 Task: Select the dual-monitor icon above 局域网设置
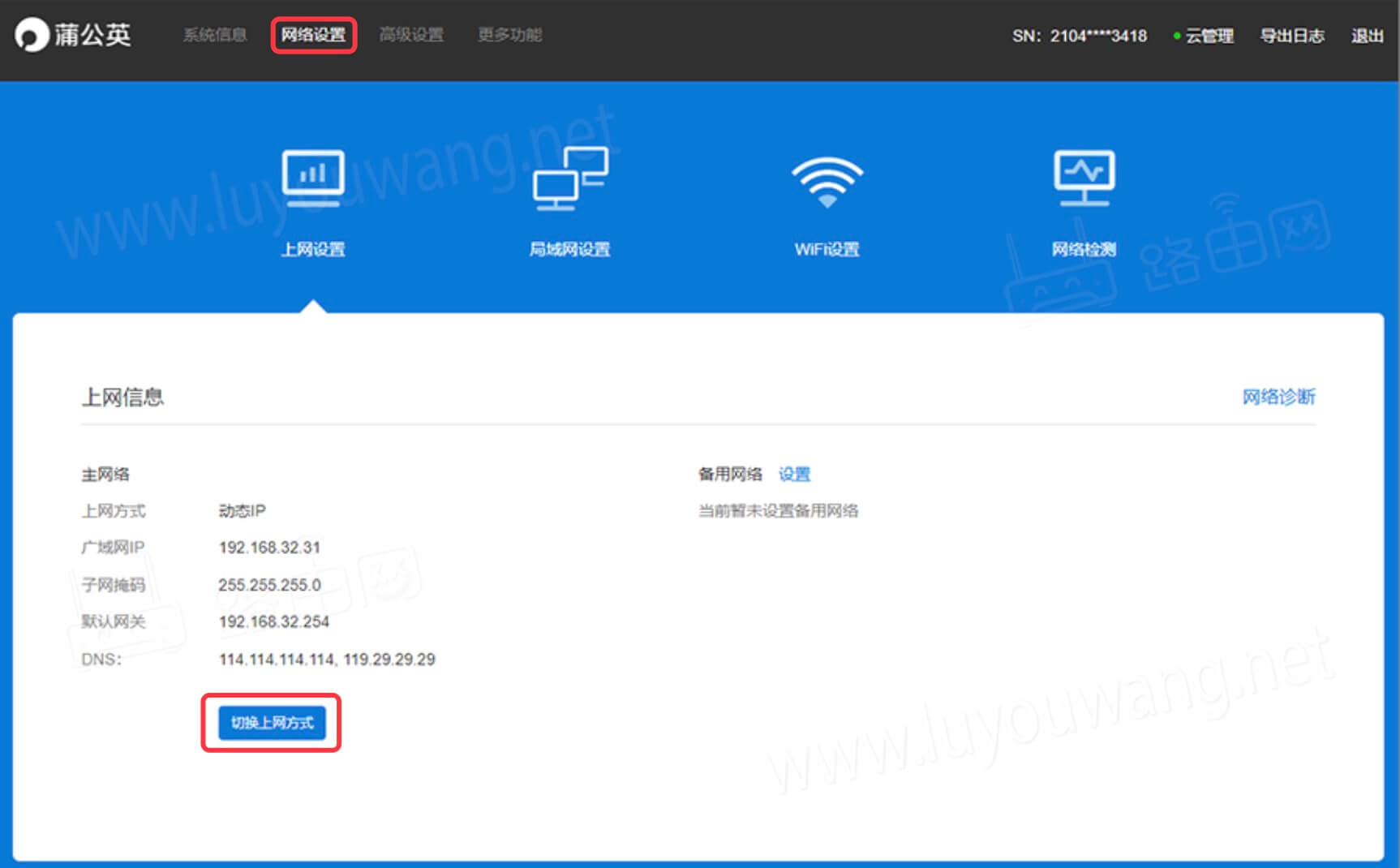(570, 178)
